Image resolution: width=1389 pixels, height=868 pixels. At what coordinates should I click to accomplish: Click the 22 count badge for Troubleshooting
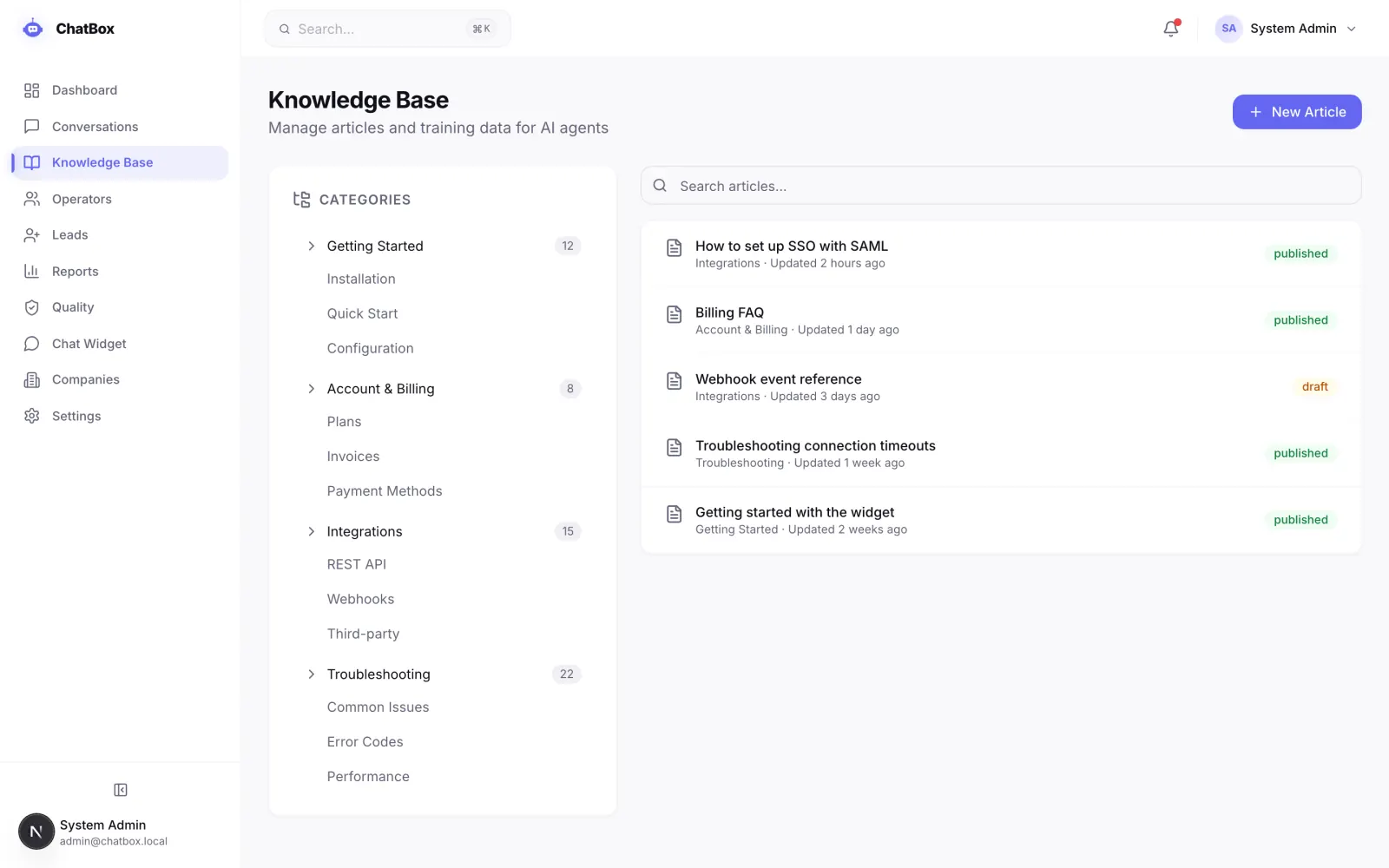[x=567, y=674]
